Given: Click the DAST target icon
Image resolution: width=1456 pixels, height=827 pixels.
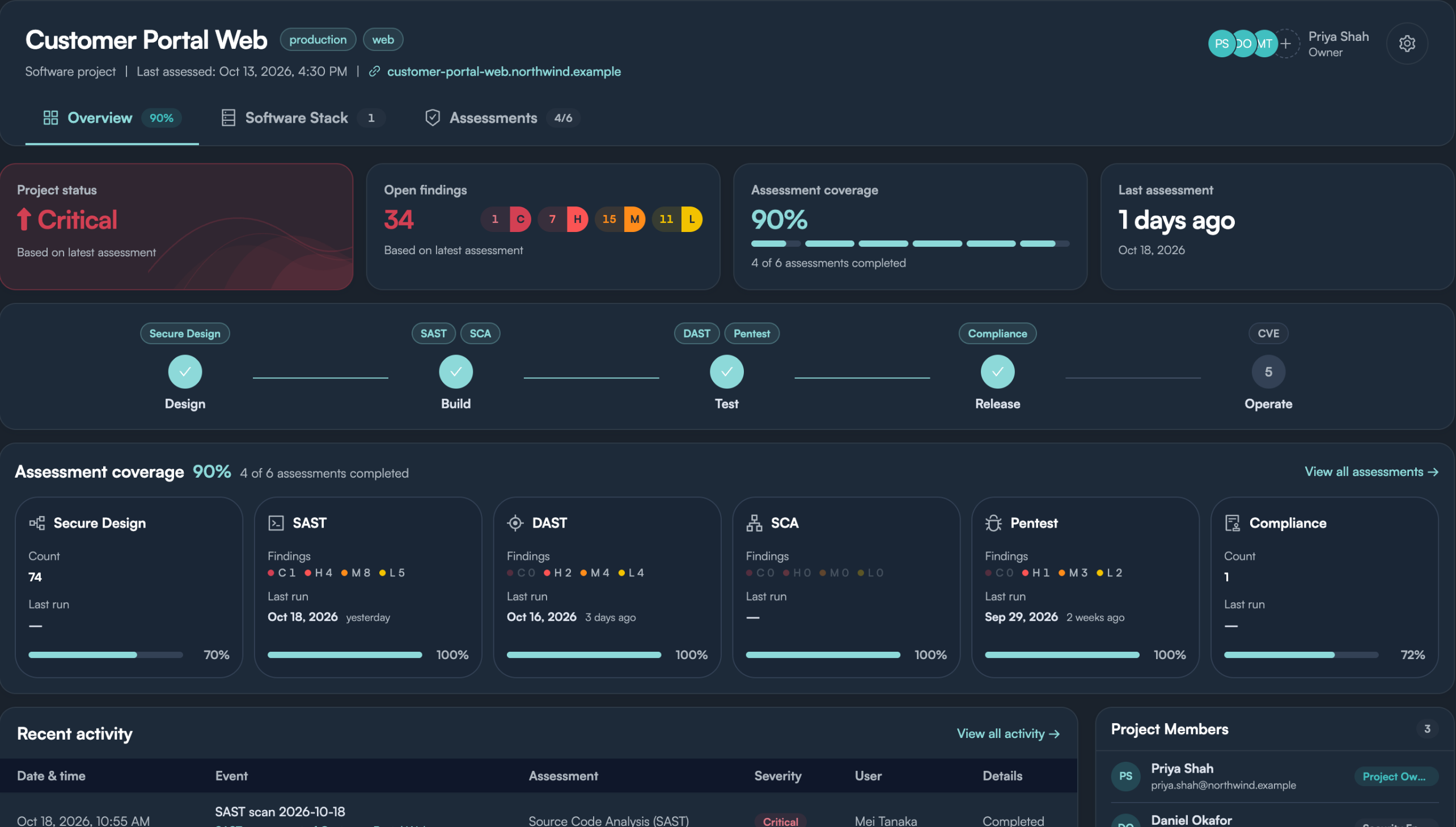Looking at the screenshot, I should (x=515, y=523).
